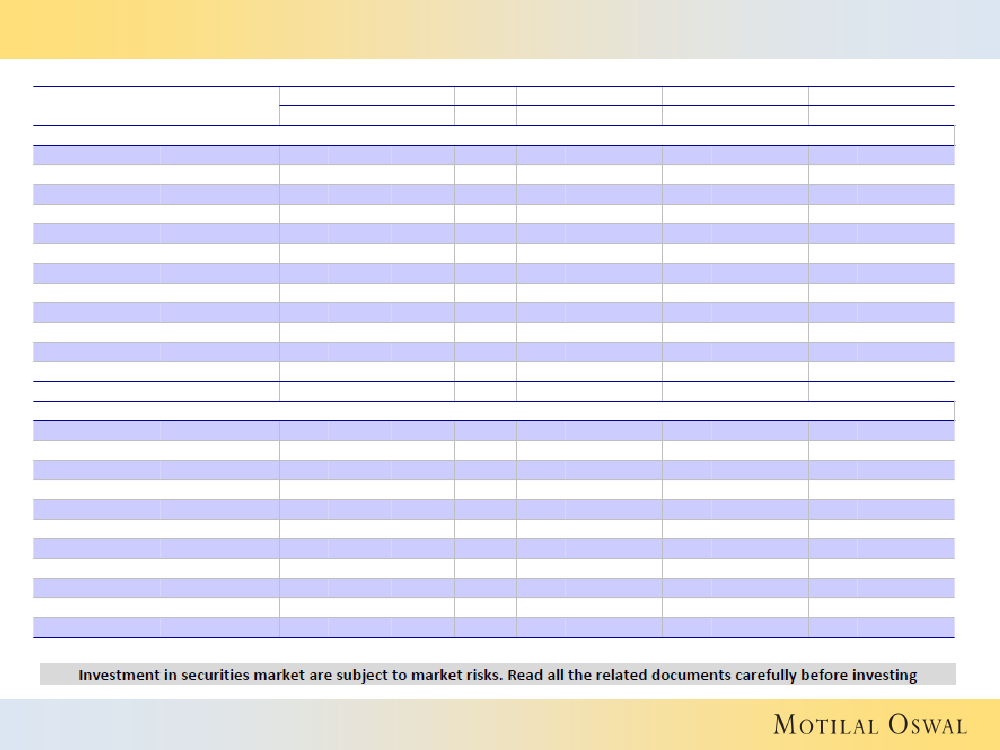Select the narrow third column header cell
Viewport: 1000px width, 750px height.
tap(485, 96)
